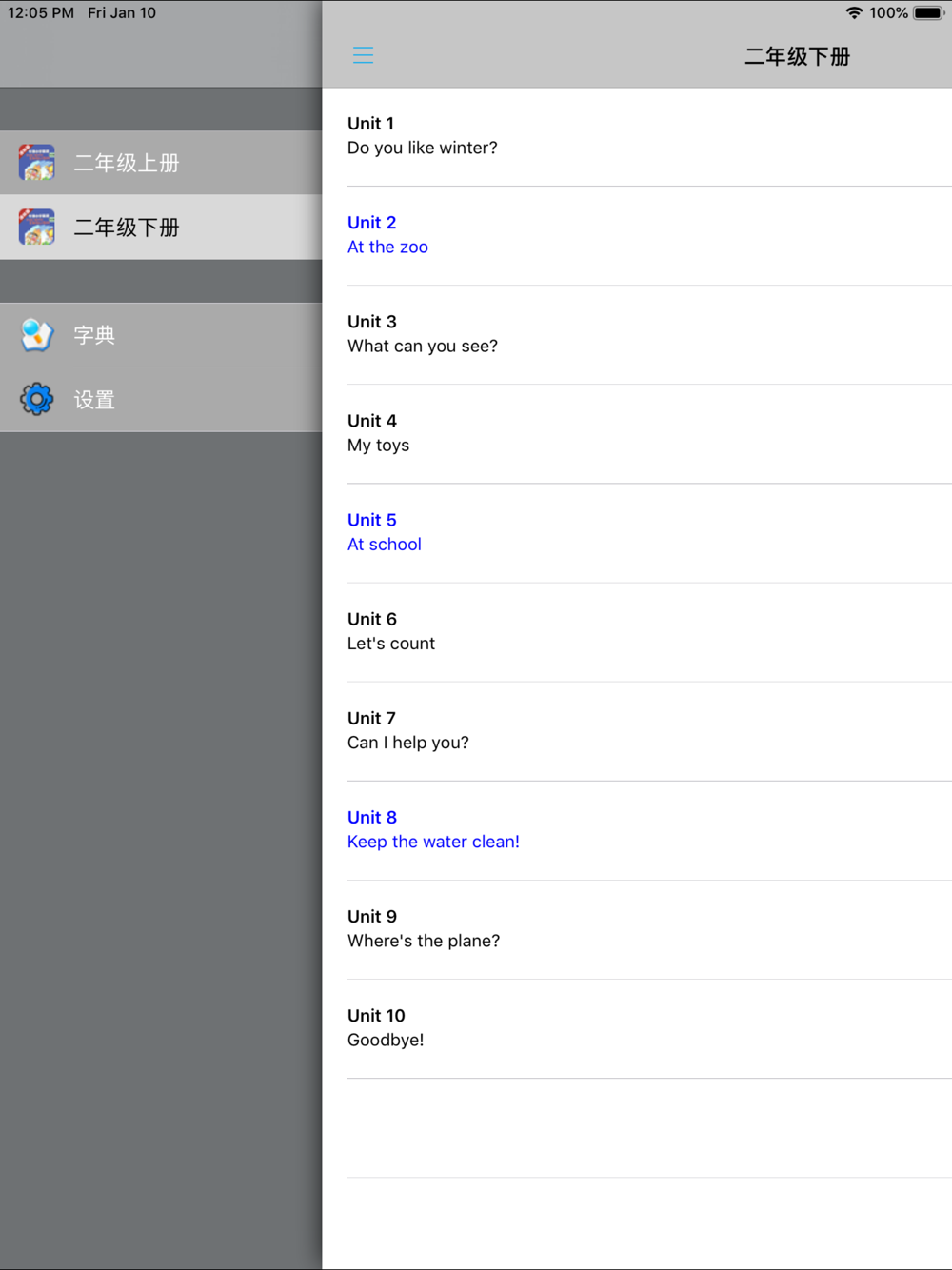Open the 设置 menu entry
The height and width of the screenshot is (1270, 952).
[x=161, y=399]
